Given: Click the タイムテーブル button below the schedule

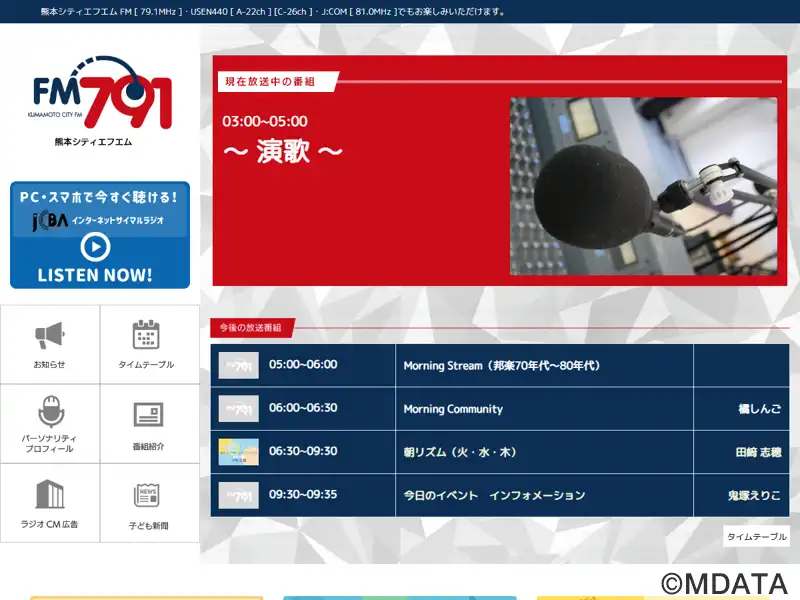Looking at the screenshot, I should click(x=756, y=536).
